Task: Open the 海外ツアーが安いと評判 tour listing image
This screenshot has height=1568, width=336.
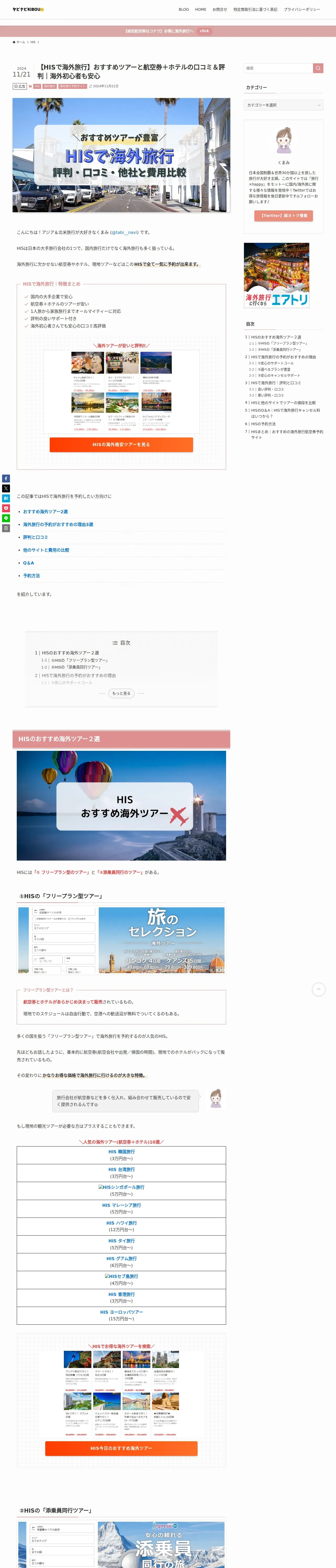Action: (121, 391)
